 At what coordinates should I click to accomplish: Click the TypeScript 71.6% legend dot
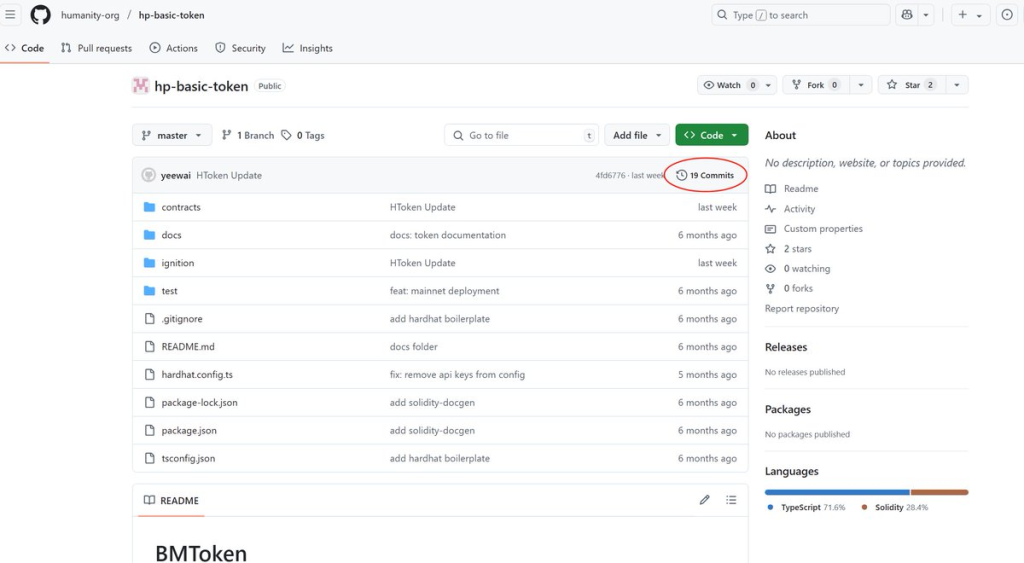coord(771,507)
